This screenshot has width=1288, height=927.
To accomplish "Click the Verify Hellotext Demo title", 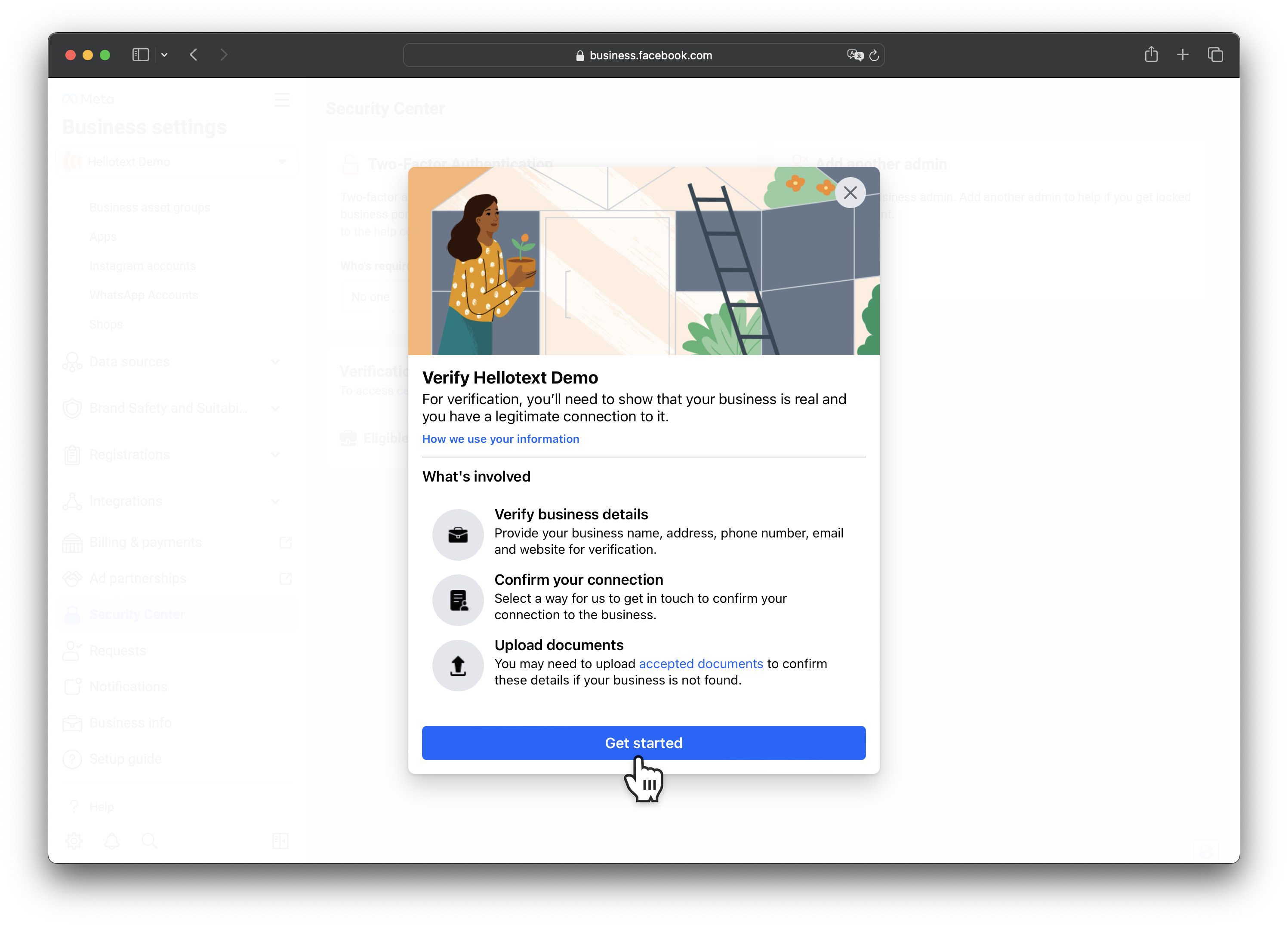I will (510, 378).
